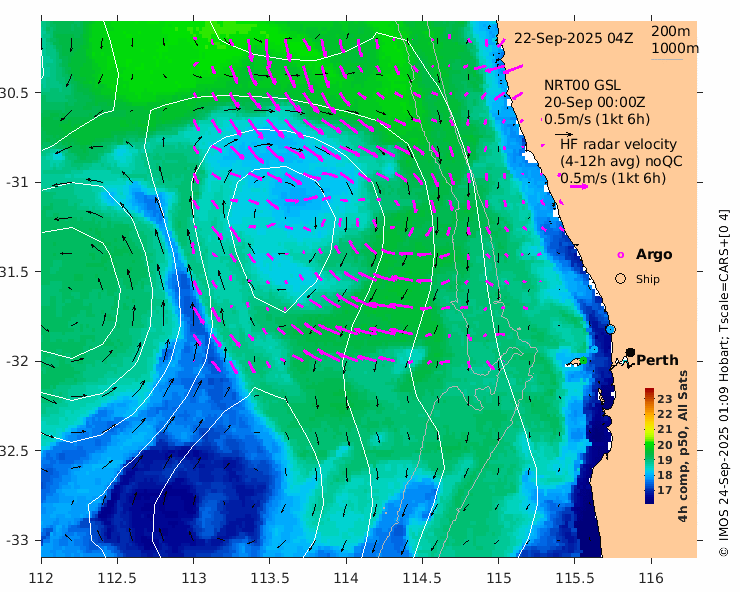
Task: Click the 114 longitude axis label
Action: [346, 578]
